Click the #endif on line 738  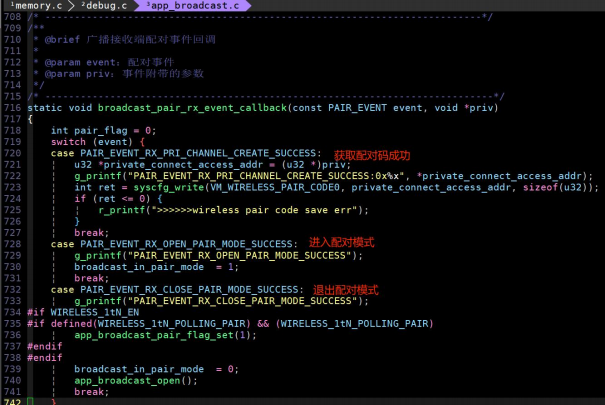pos(44,358)
